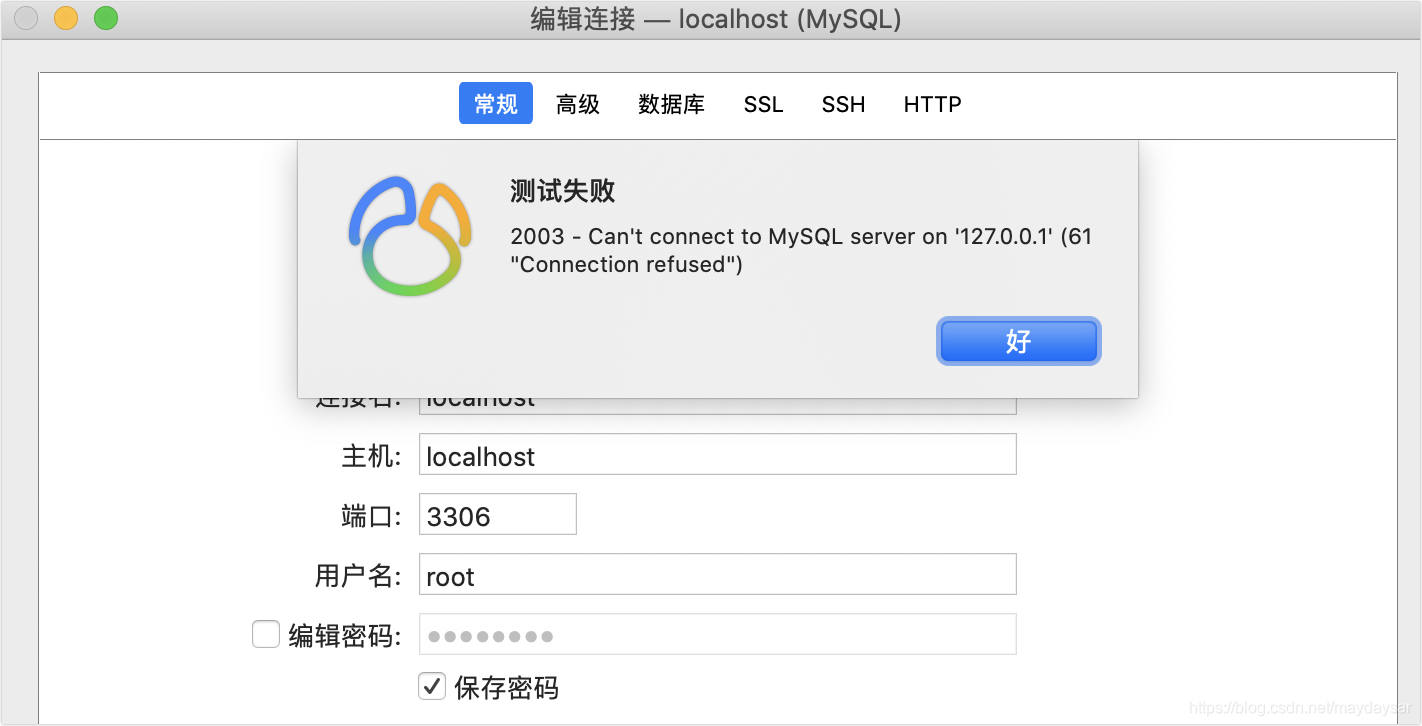Close the 编辑连接 window with red button

click(26, 18)
